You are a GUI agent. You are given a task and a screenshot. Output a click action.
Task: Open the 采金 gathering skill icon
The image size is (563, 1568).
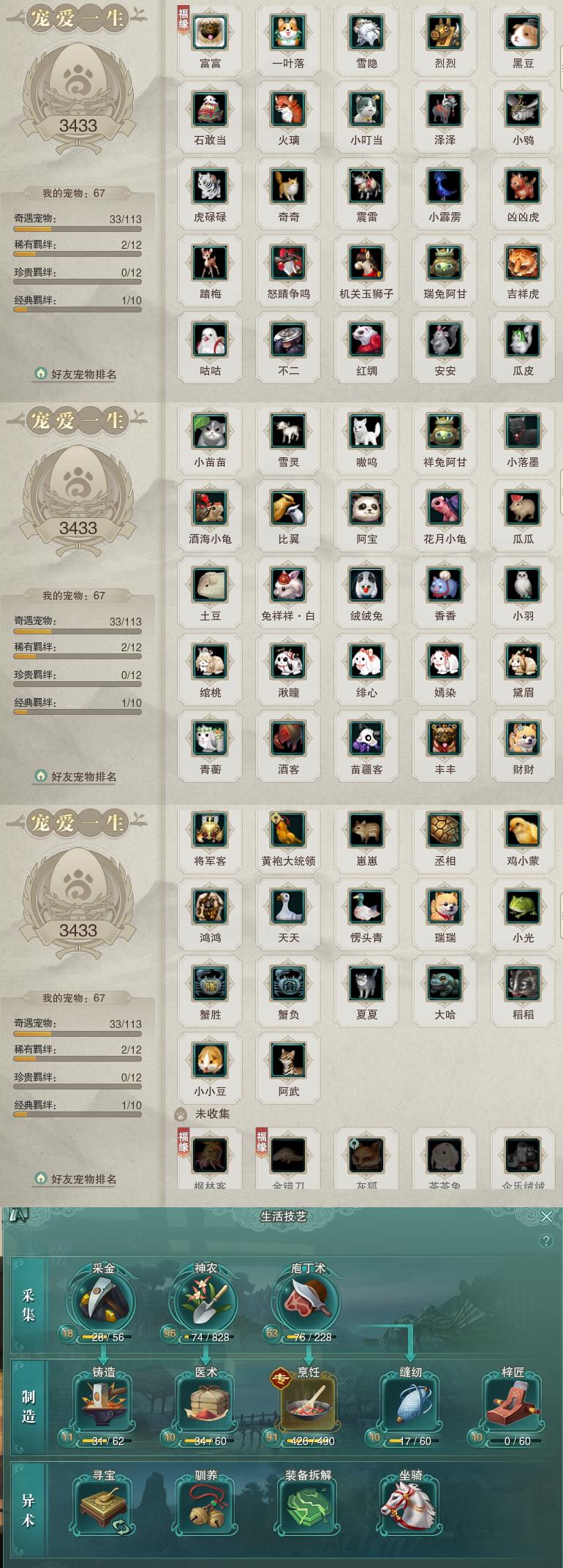tap(103, 1302)
